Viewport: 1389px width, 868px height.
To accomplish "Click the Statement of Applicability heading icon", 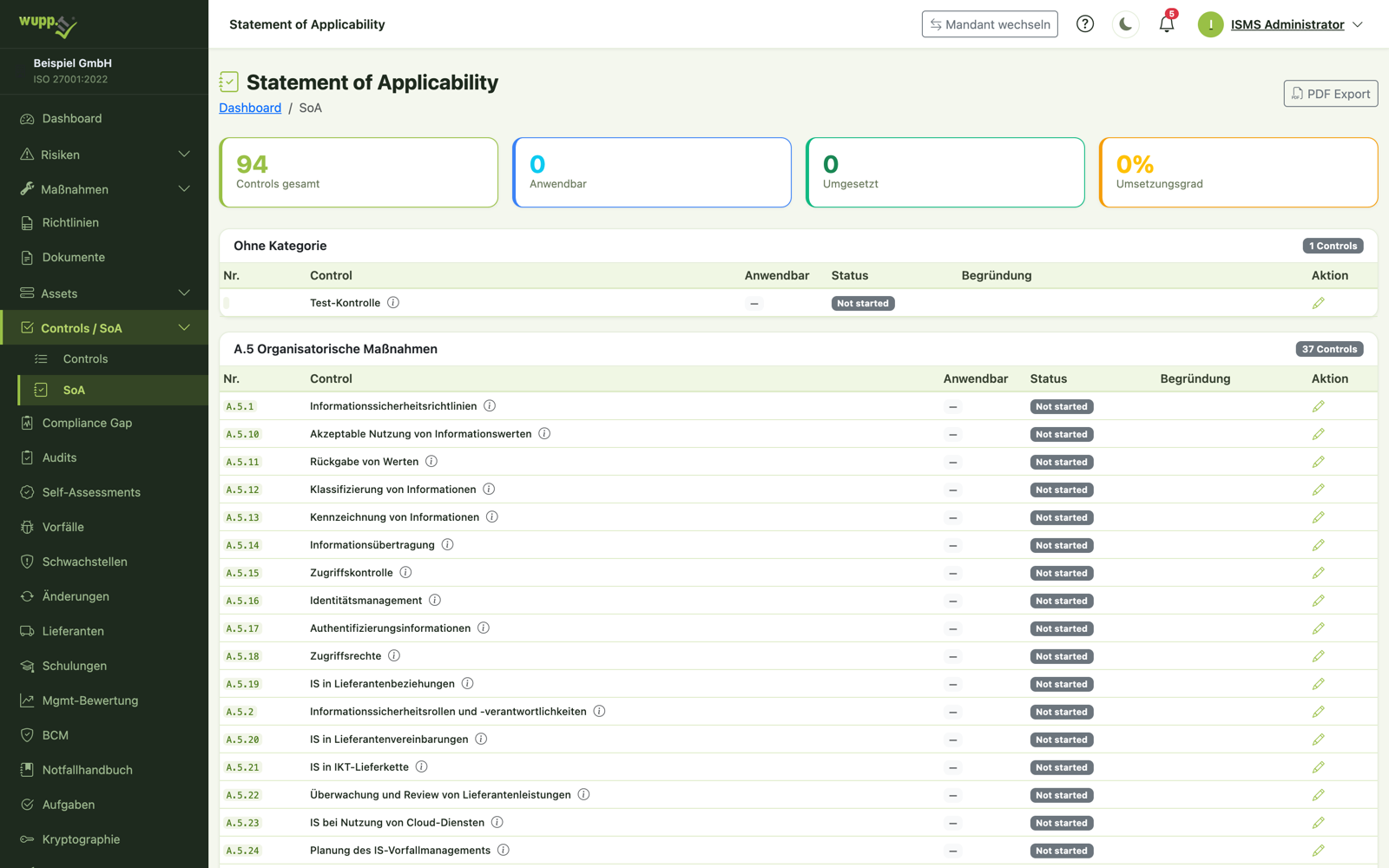I will (229, 82).
